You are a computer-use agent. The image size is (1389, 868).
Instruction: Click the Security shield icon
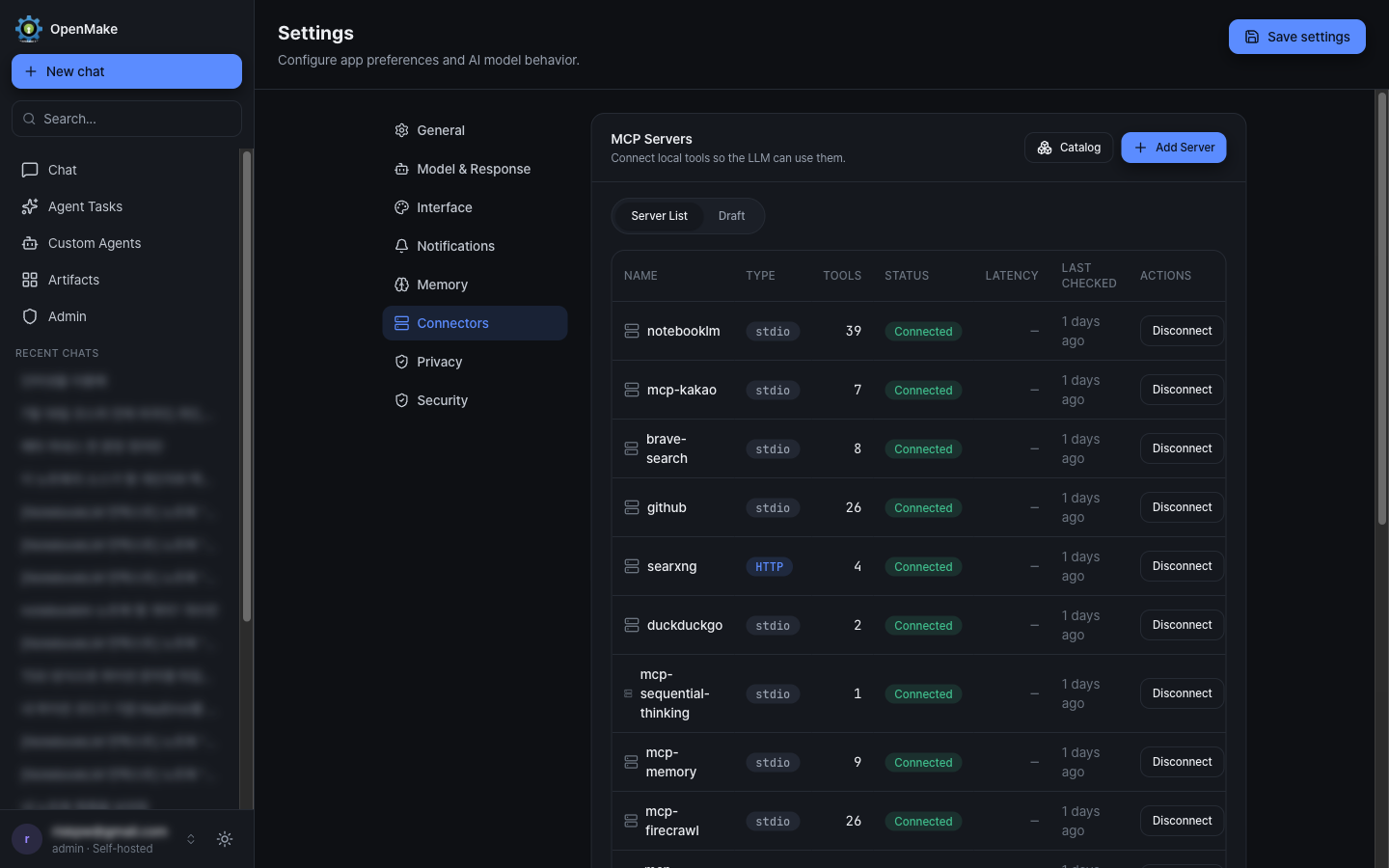(401, 400)
